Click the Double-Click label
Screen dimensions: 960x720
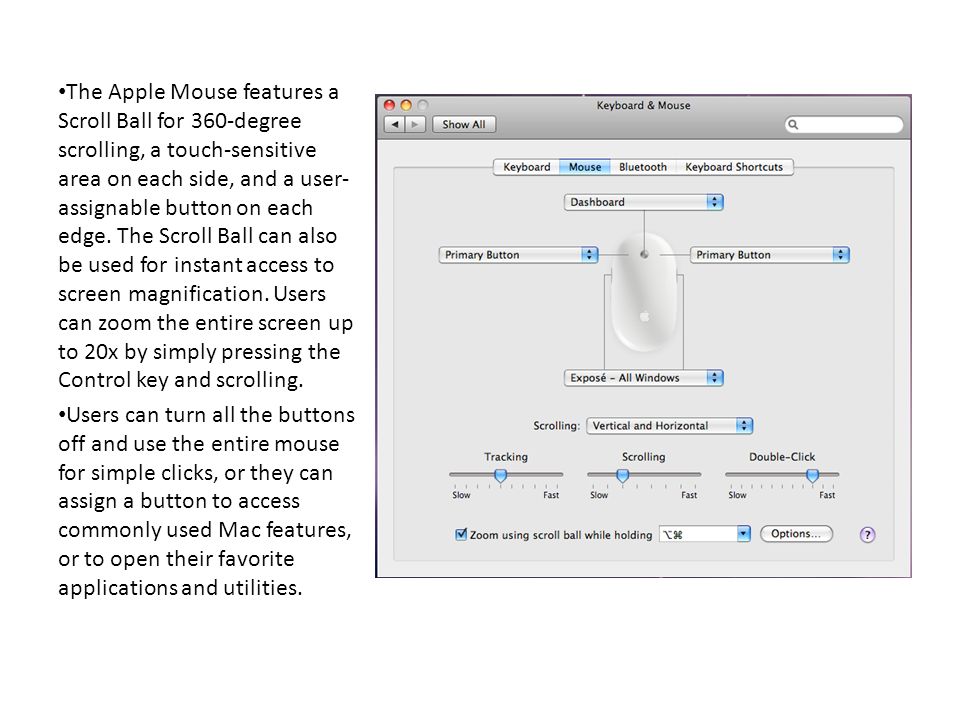[x=782, y=457]
